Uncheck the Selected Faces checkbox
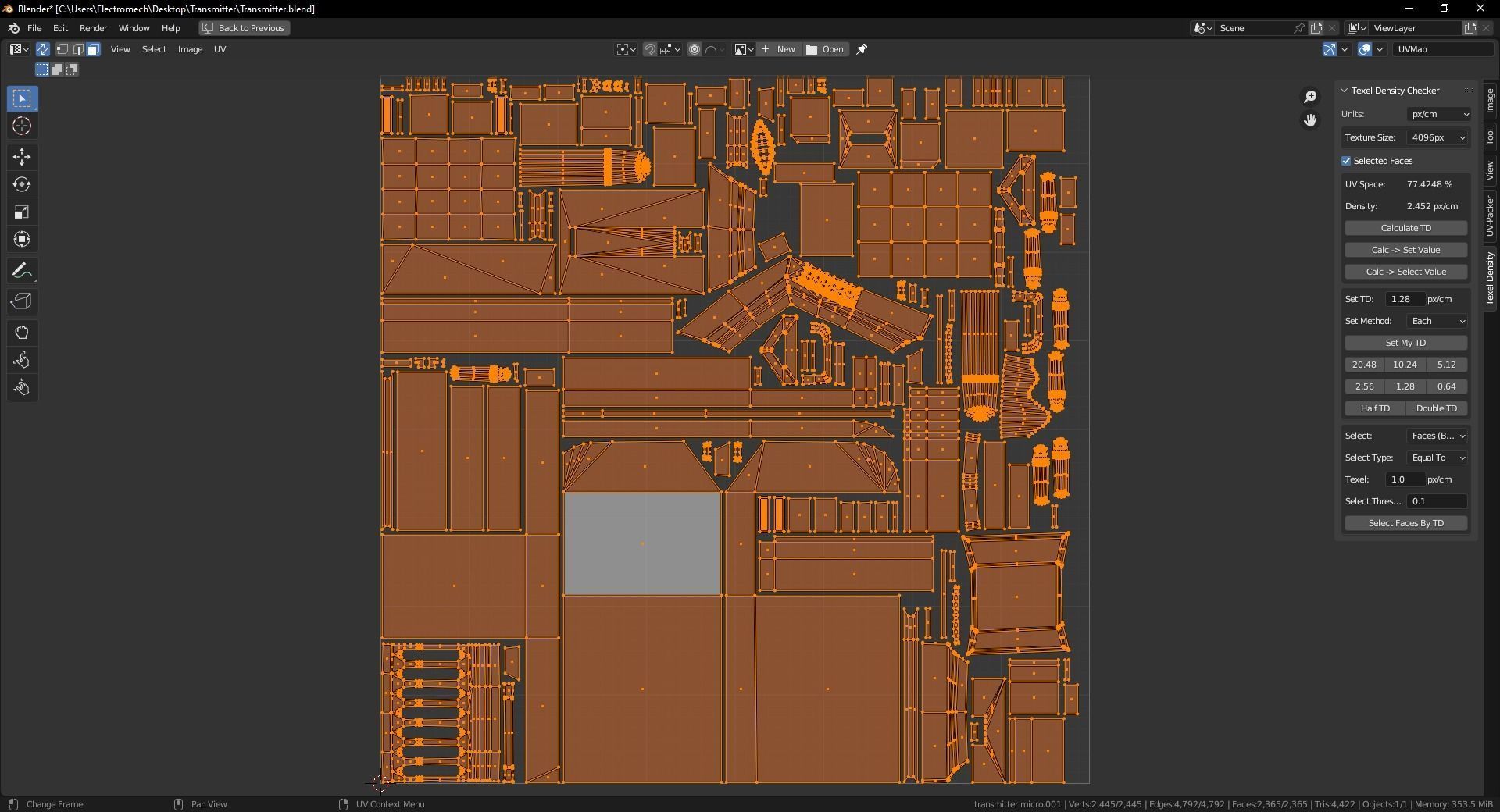Screen dimensions: 1500x812 (x=1346, y=161)
